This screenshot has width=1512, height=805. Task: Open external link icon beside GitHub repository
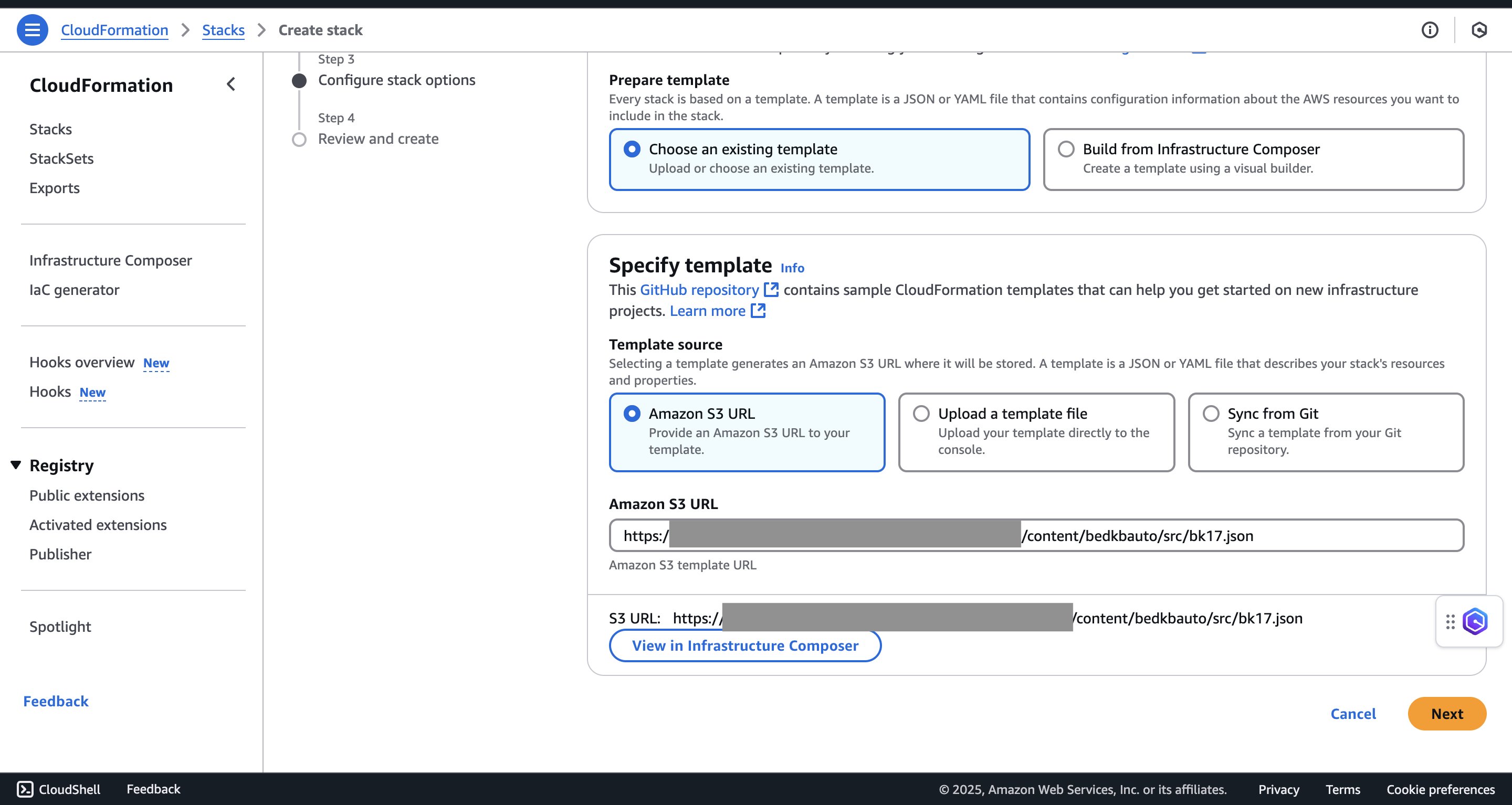(771, 290)
